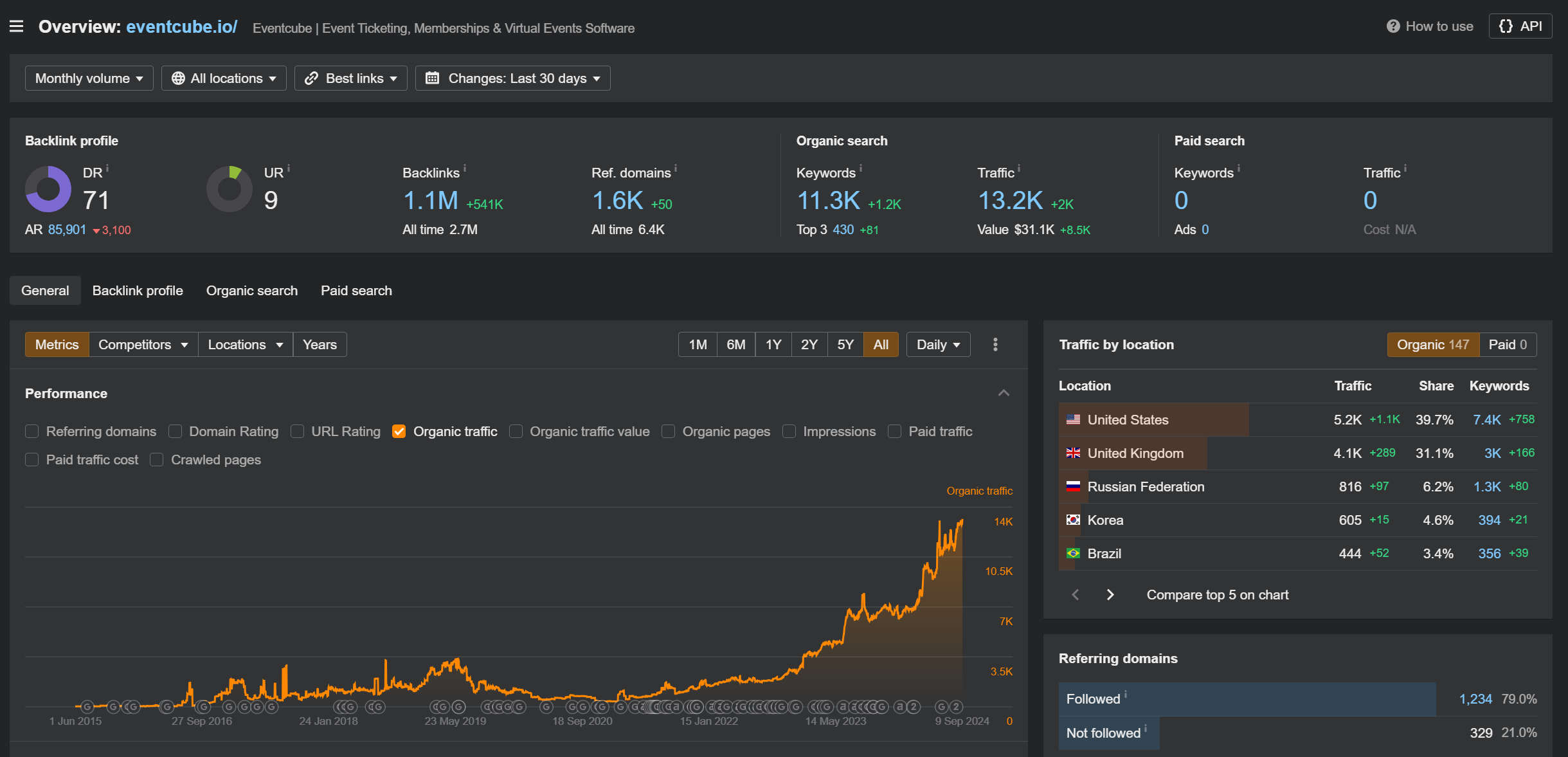Select the Paid 0 traffic toggle

(1508, 345)
